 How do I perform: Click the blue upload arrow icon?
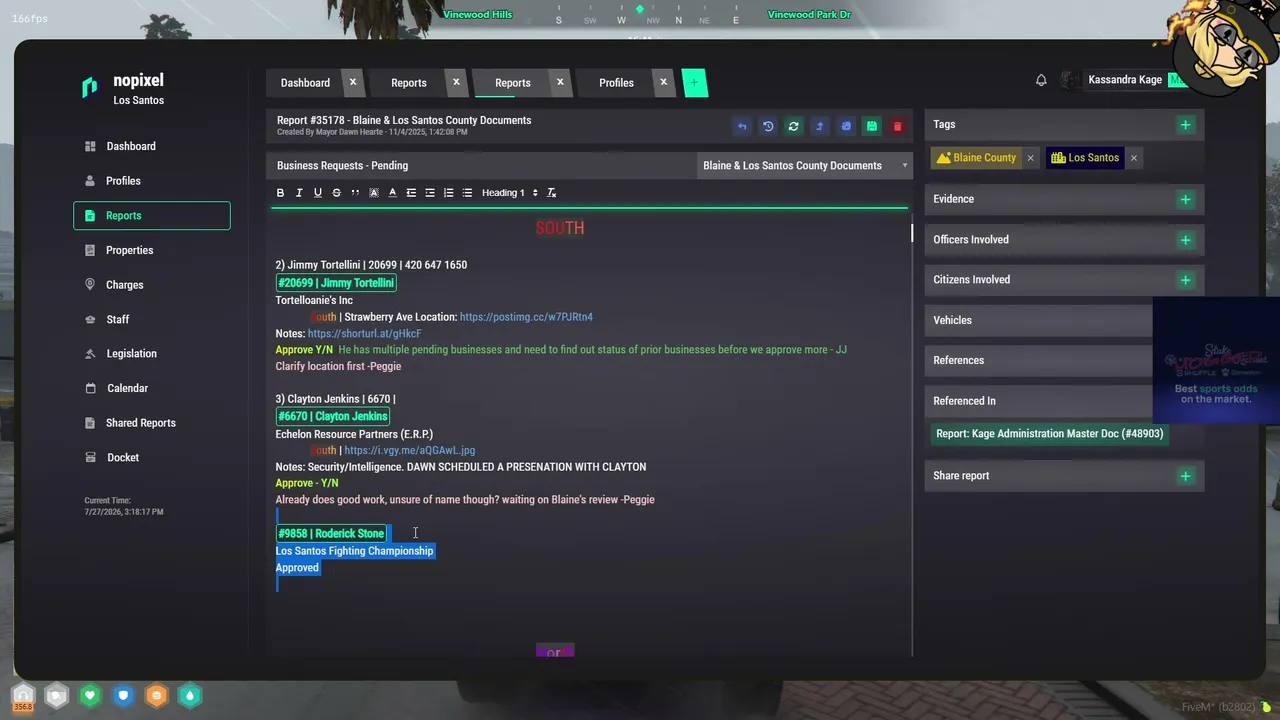pyautogui.click(x=820, y=126)
